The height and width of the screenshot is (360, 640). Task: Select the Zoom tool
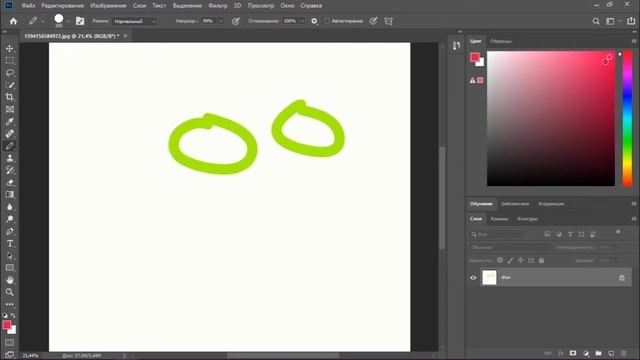click(x=10, y=292)
